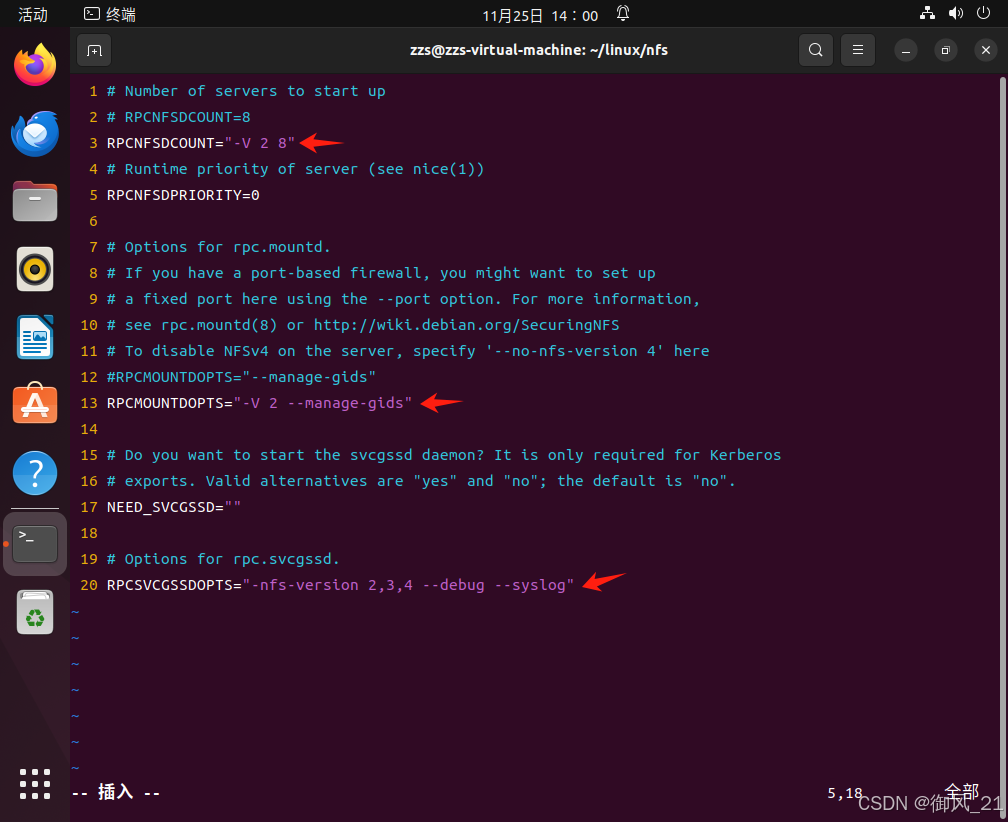
Task: Open Ubuntu Software center
Action: pyautogui.click(x=34, y=405)
